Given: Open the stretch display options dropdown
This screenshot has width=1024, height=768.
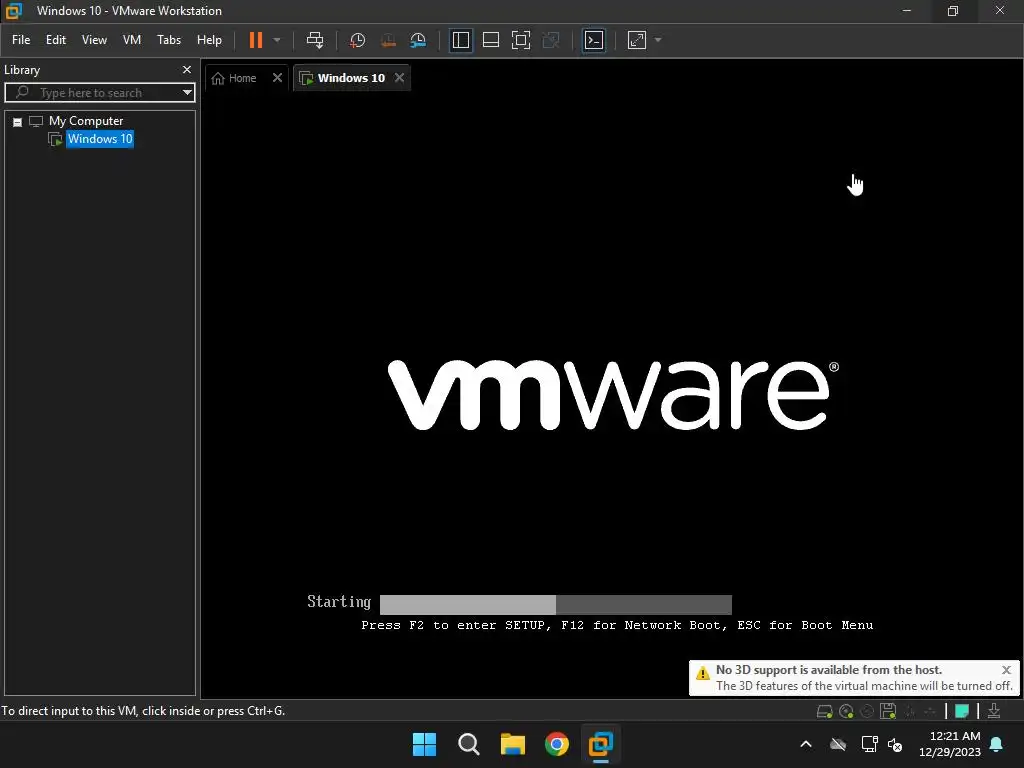Looking at the screenshot, I should click(658, 40).
